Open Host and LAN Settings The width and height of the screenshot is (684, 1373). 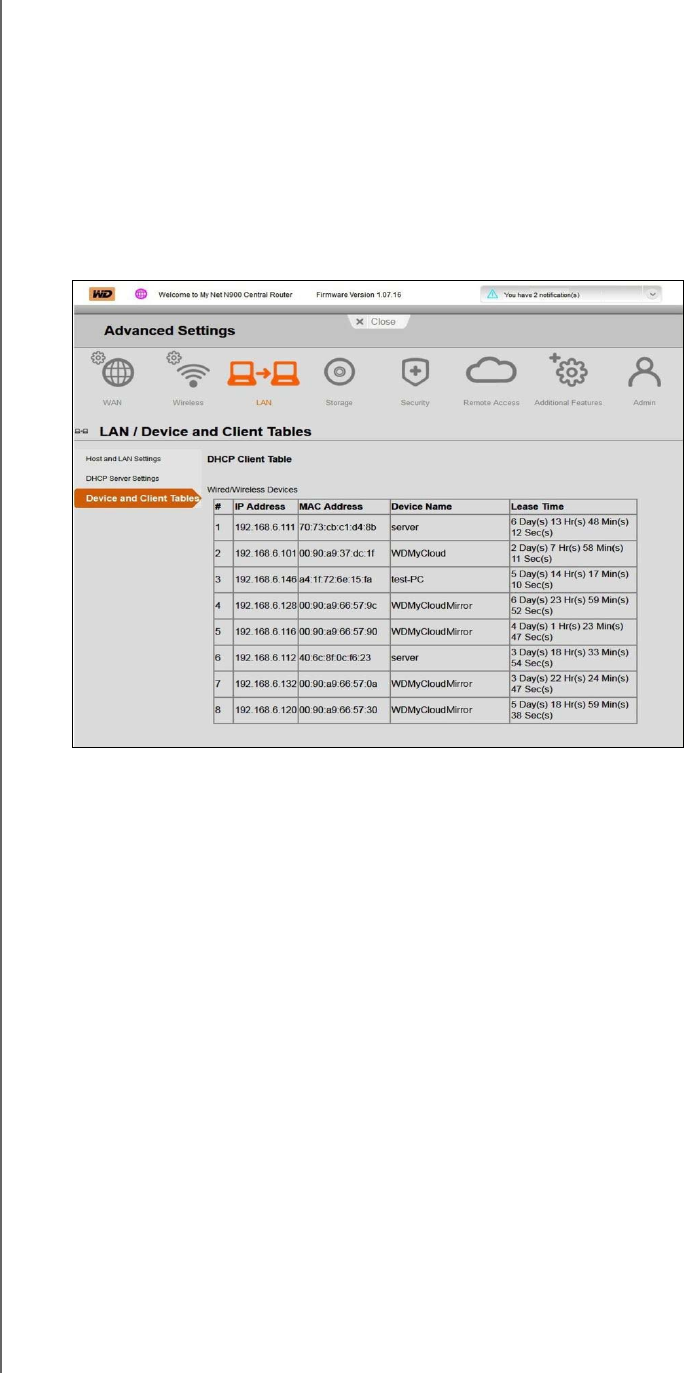(x=123, y=459)
